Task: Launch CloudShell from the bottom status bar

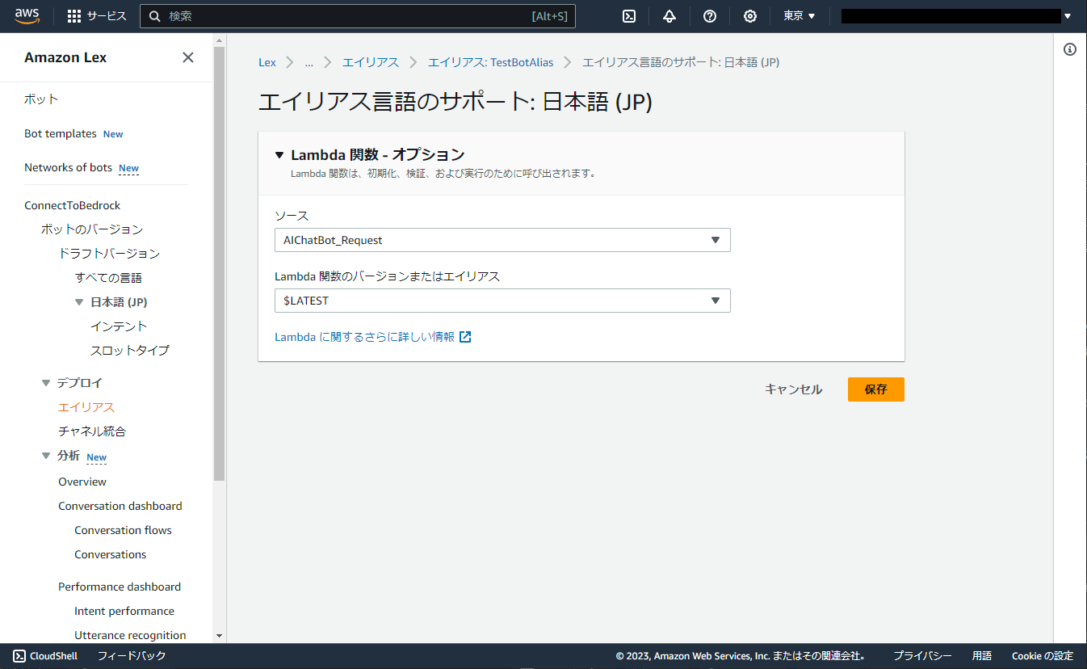Action: (x=44, y=656)
